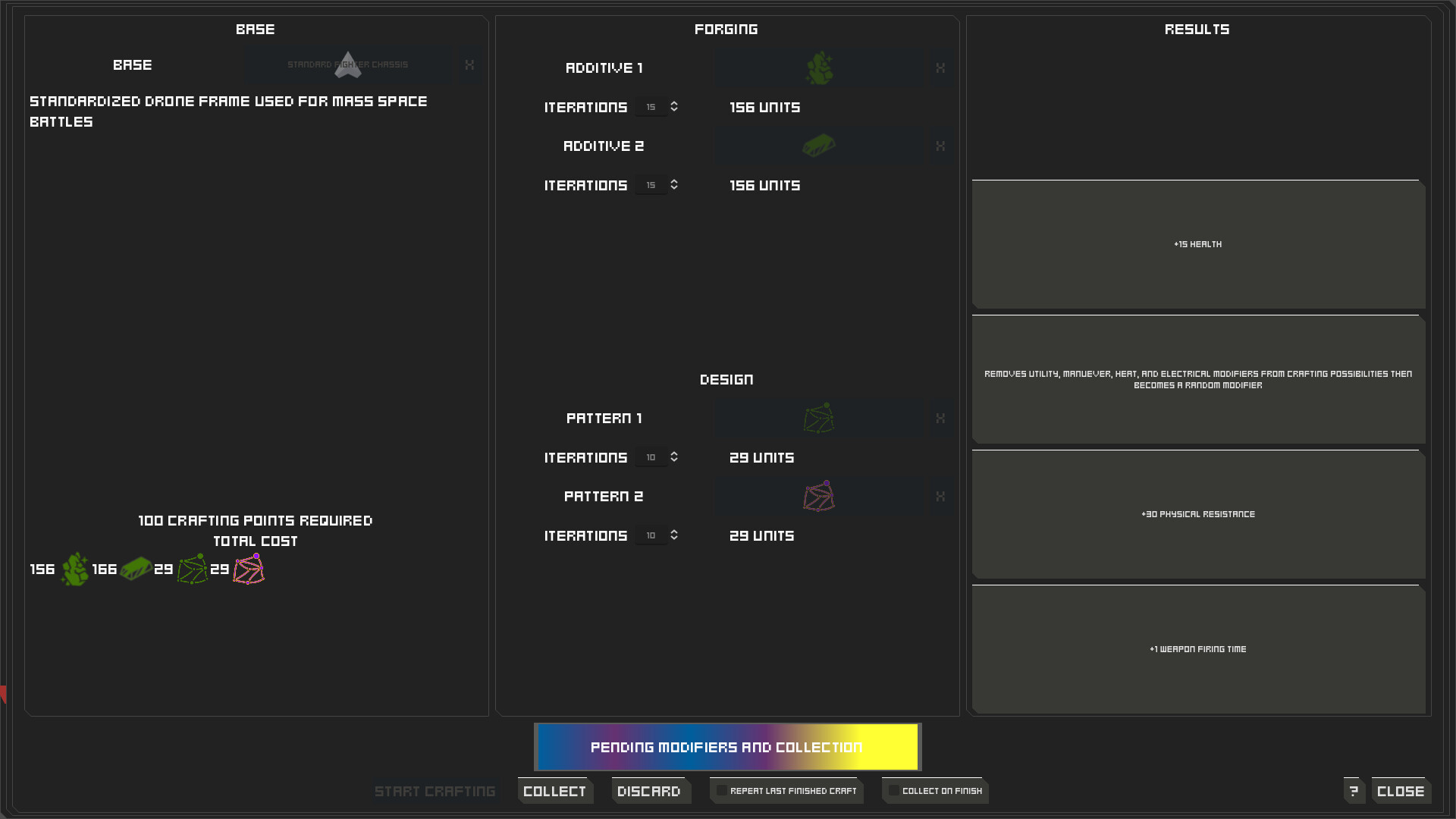The width and height of the screenshot is (1456, 819).
Task: Remove Additive 2 using its X icon
Action: [940, 146]
